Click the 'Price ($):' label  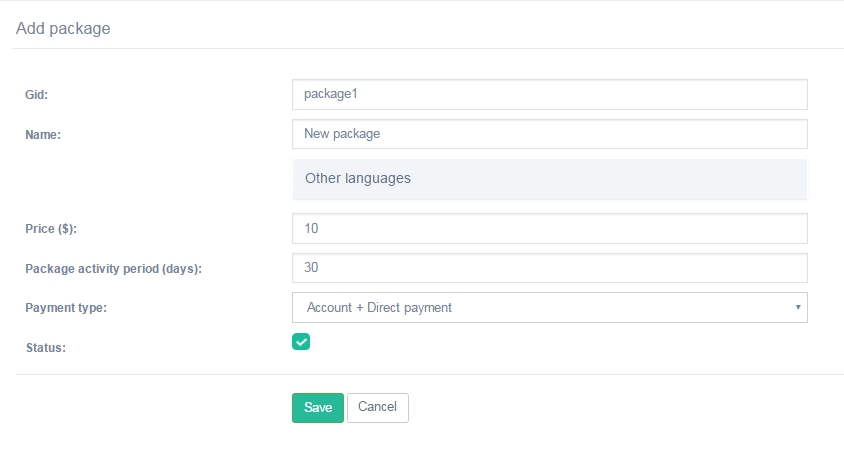(x=51, y=229)
